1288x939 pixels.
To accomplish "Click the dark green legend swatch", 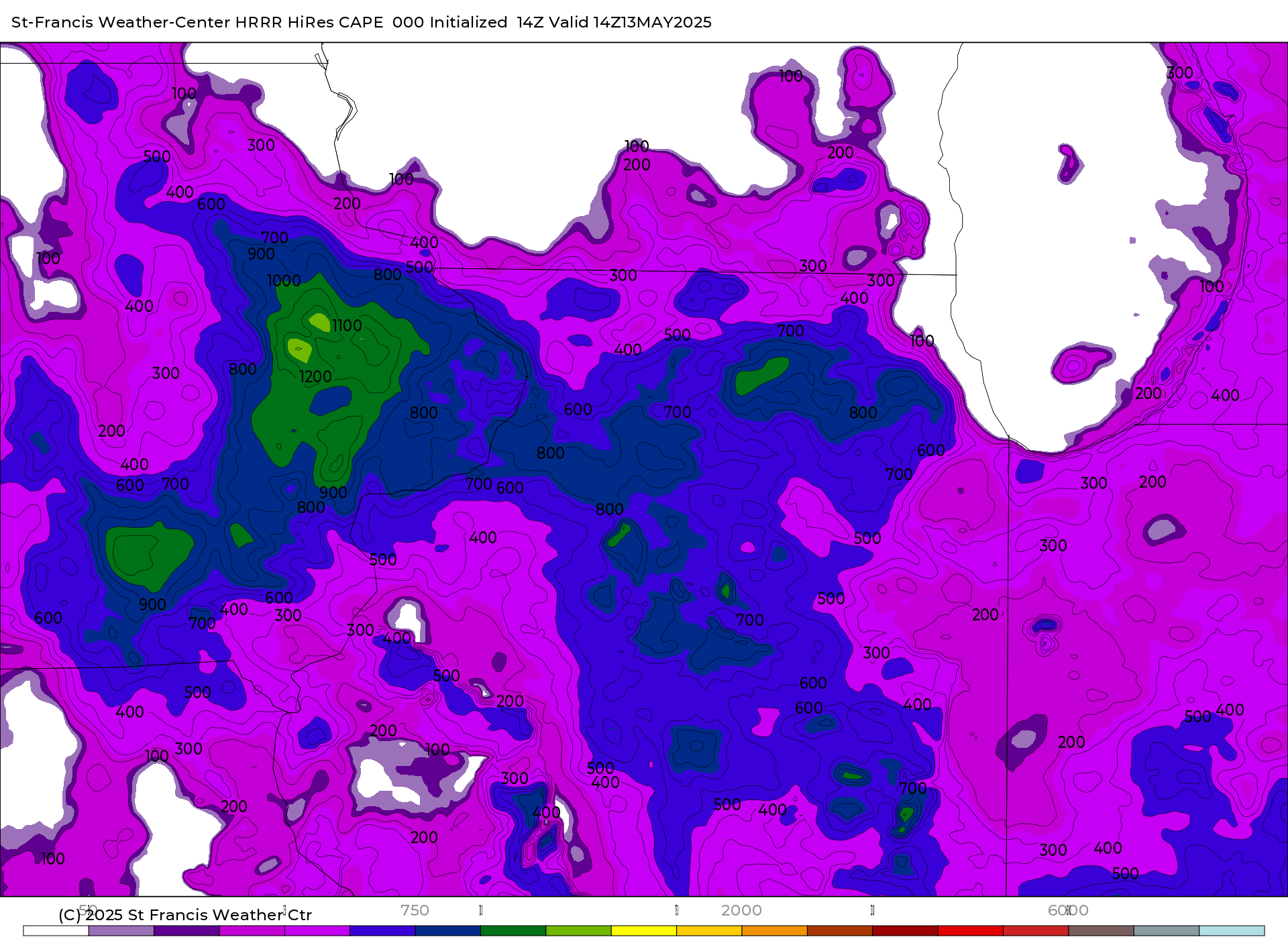I will point(513,931).
